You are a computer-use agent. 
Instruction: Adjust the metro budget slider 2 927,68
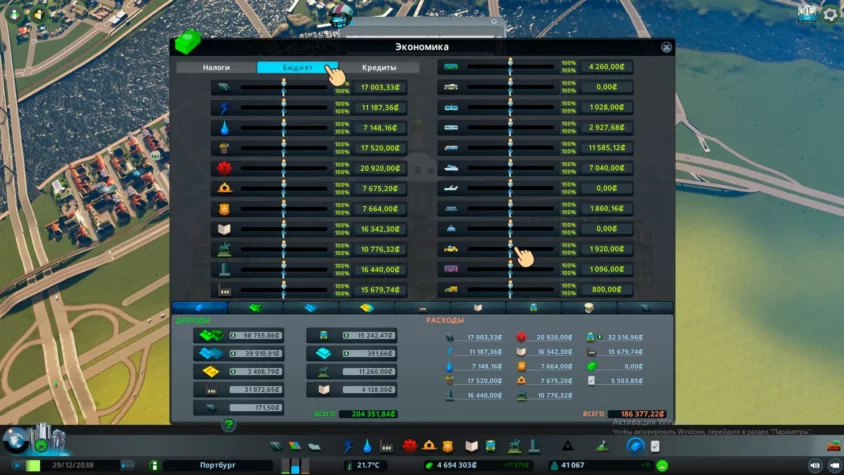pyautogui.click(x=510, y=128)
